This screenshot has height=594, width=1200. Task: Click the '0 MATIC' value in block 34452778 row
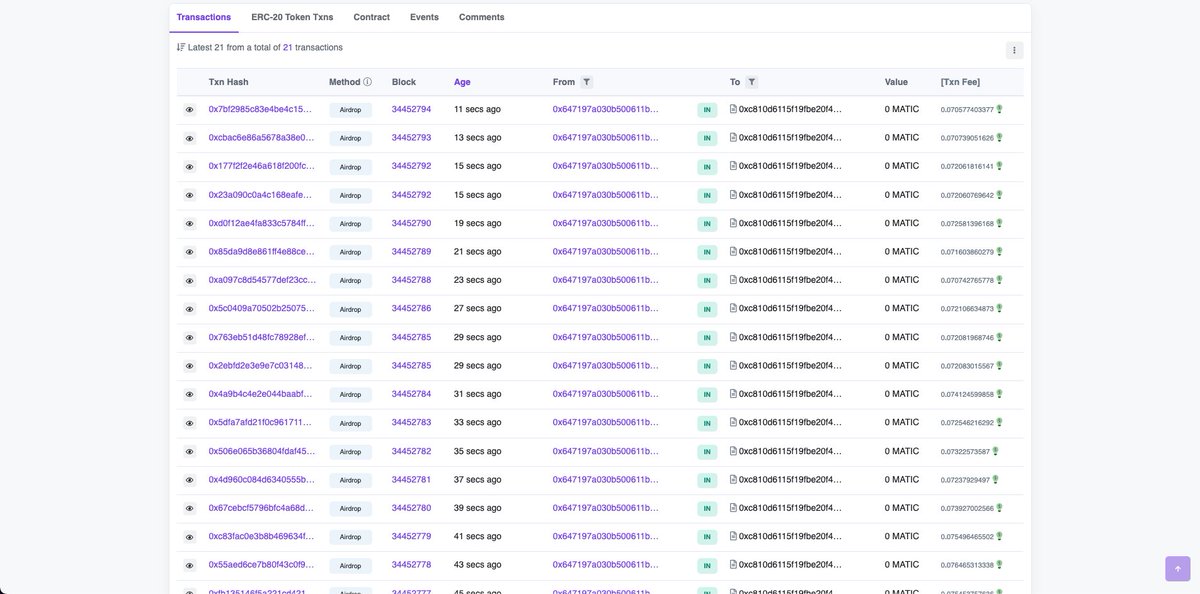(902, 565)
